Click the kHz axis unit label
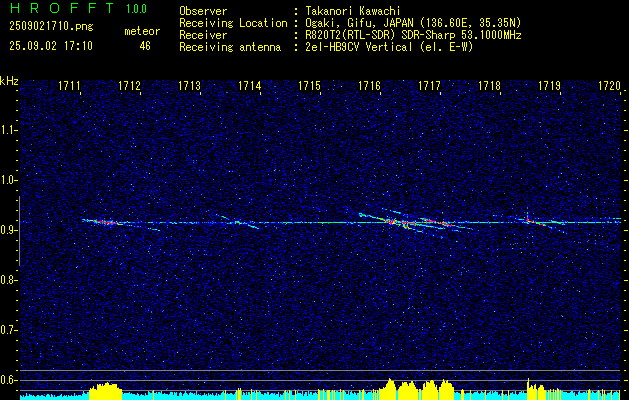The width and height of the screenshot is (629, 400). [9, 81]
